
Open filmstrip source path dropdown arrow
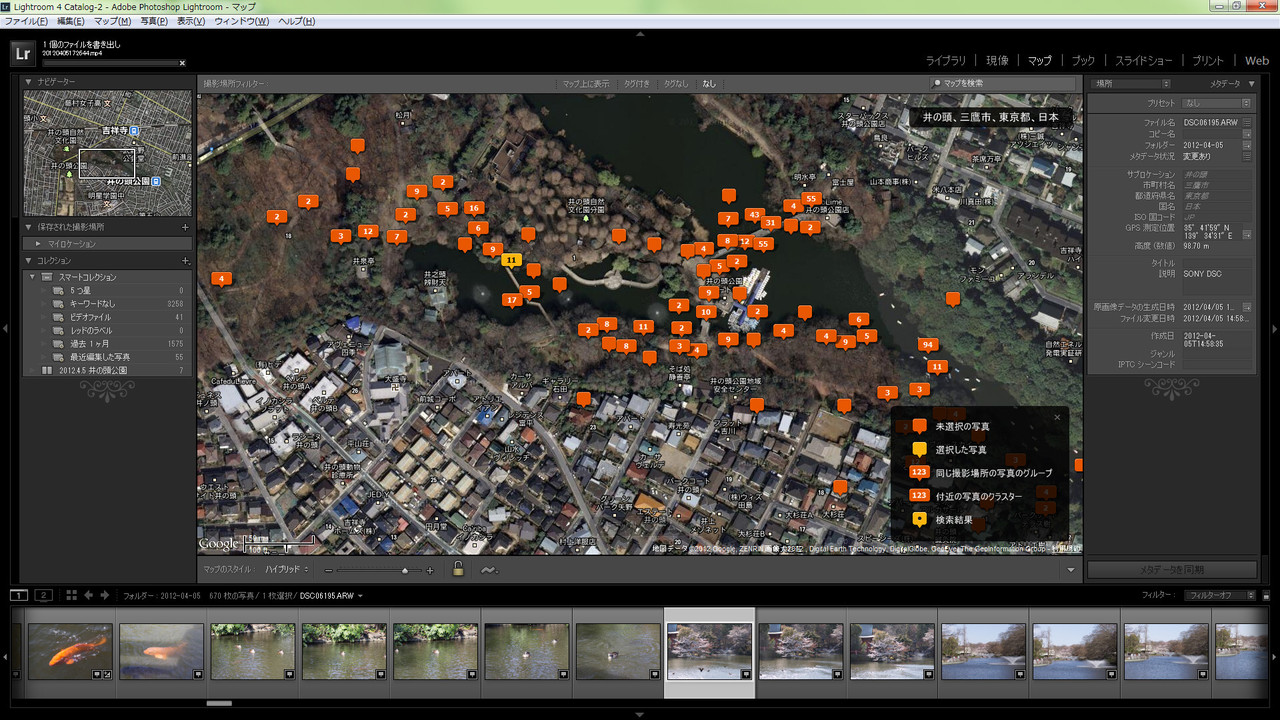click(360, 596)
